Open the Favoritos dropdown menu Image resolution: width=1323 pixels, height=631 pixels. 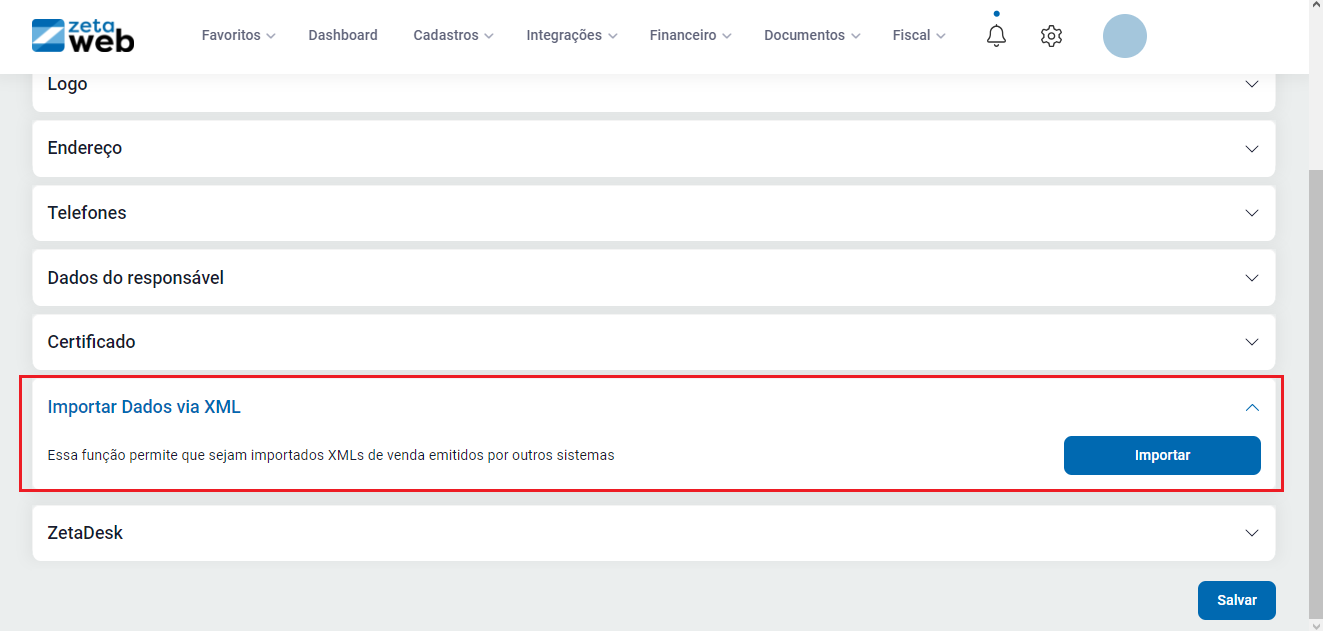238,35
